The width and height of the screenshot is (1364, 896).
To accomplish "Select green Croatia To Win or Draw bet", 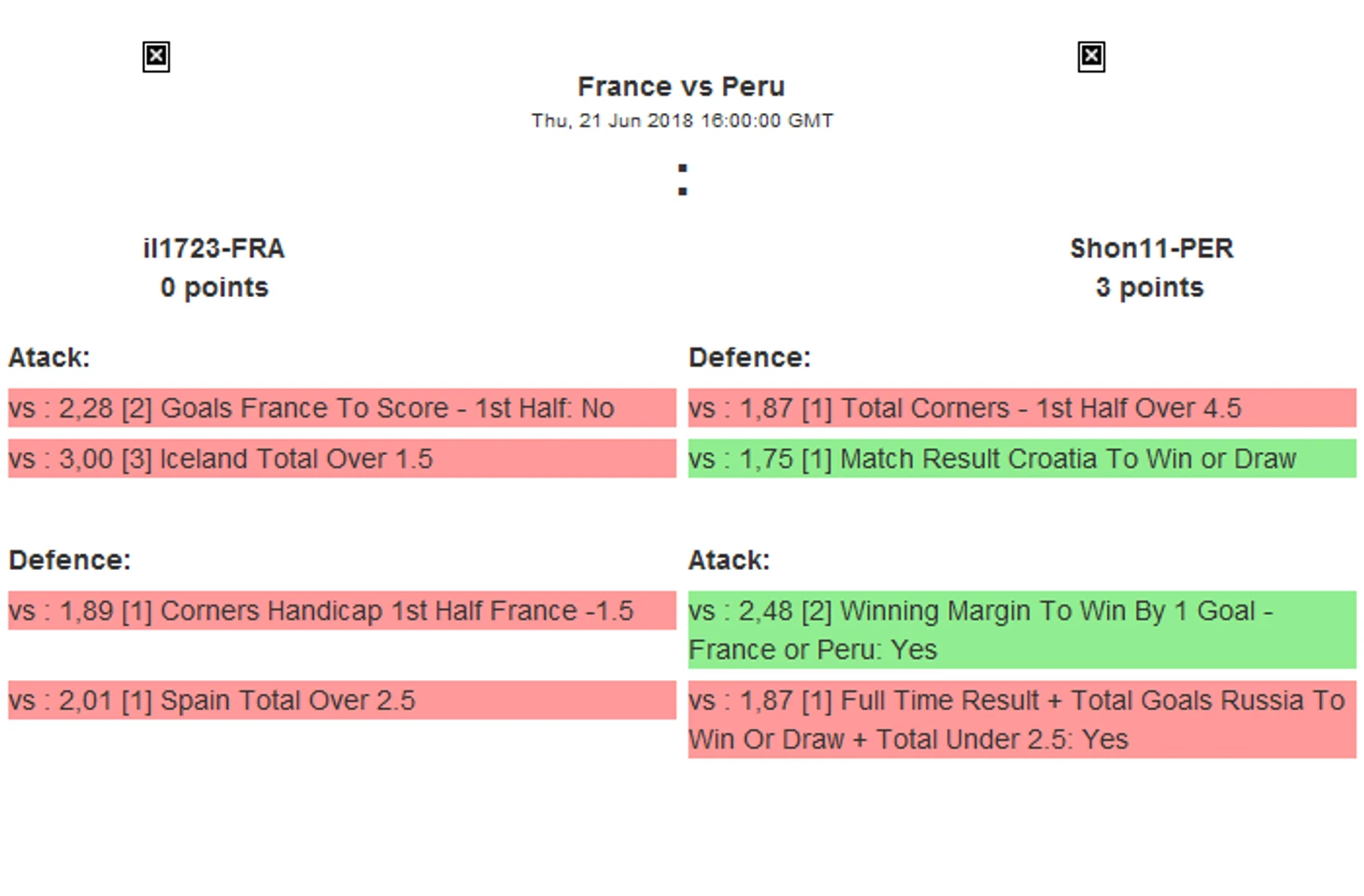I will click(1021, 460).
